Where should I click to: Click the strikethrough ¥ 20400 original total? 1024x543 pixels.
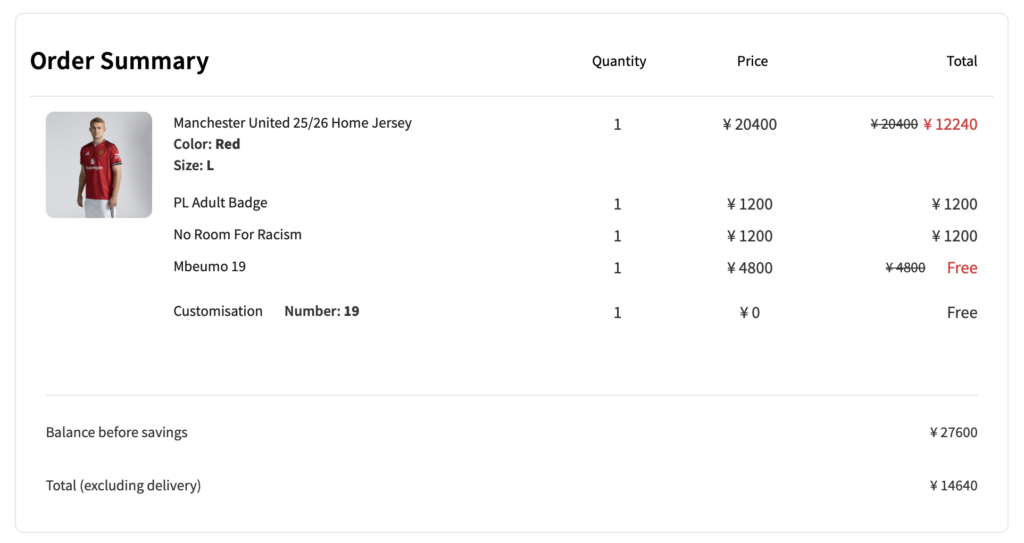(x=894, y=125)
